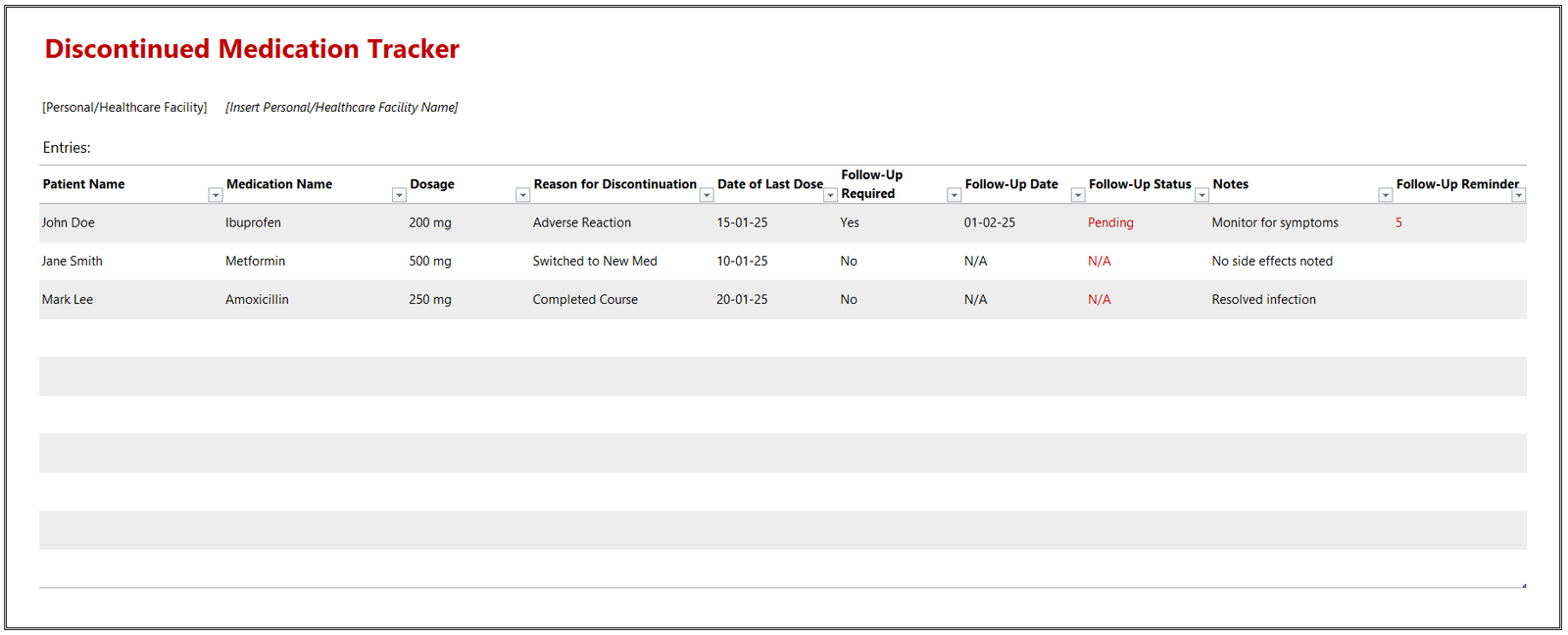Open the Follow-Up Status filter dropdown
Screen dimensions: 1568x635
pos(1201,195)
